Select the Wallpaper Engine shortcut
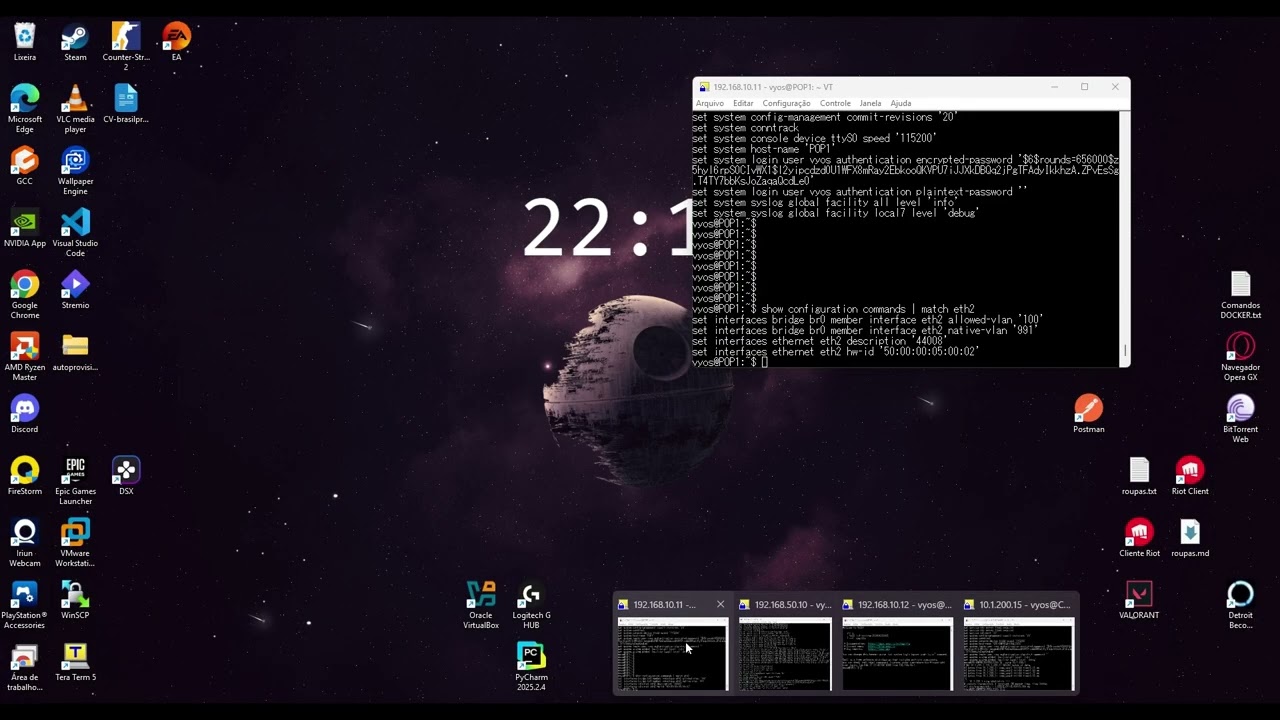1280x720 pixels. coord(75,171)
